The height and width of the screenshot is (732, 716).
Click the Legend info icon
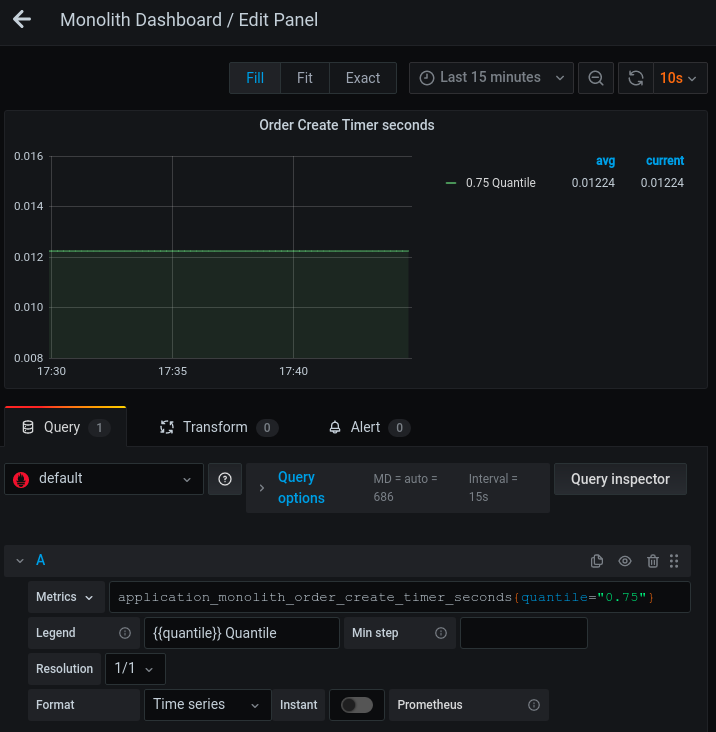tap(125, 633)
